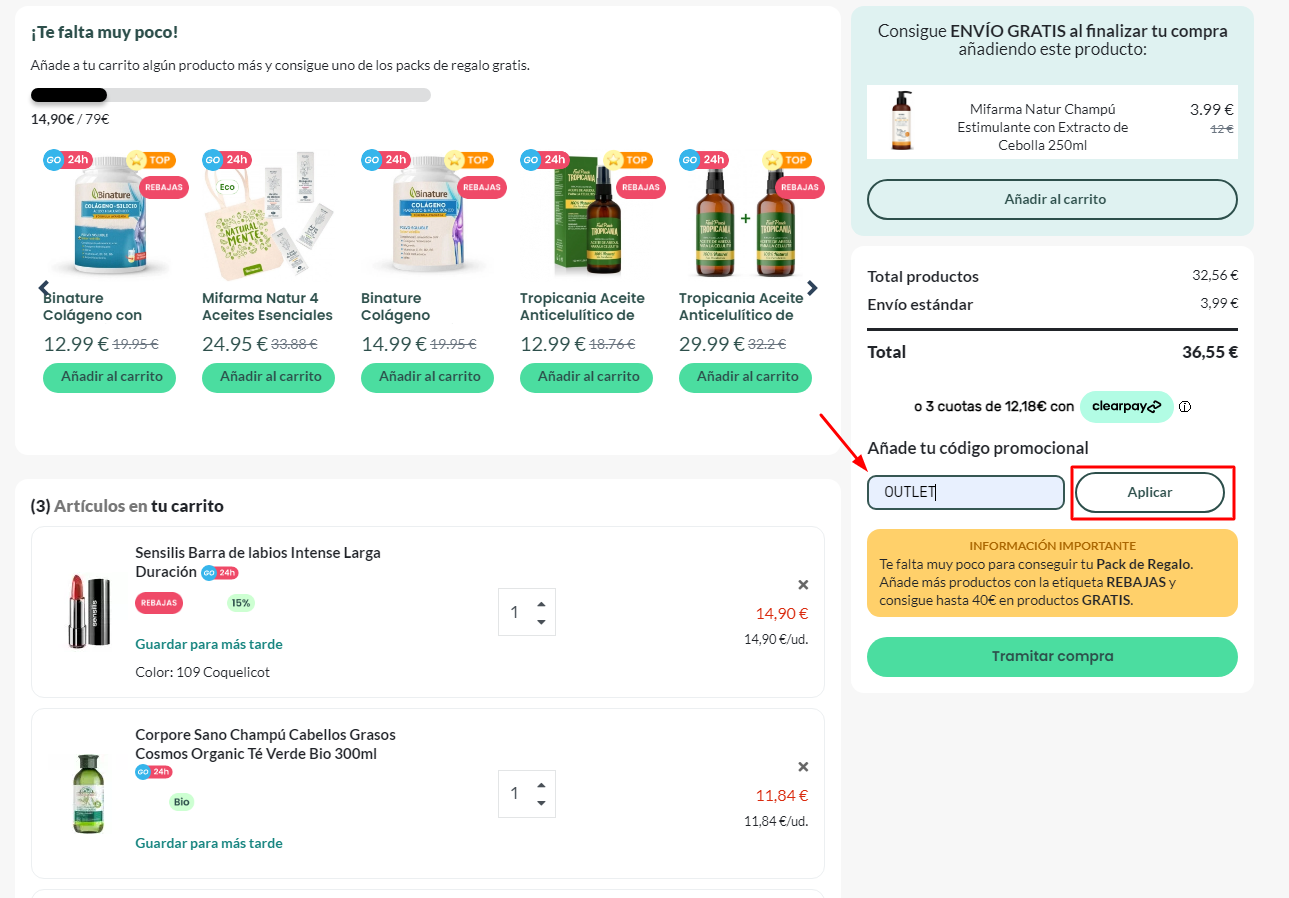Click the gift pack progress bar

click(231, 95)
